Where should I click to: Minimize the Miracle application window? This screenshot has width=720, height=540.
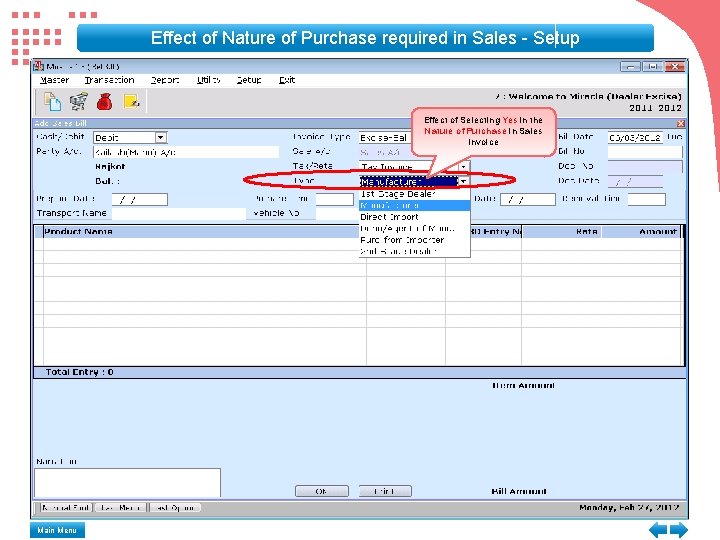click(x=630, y=67)
